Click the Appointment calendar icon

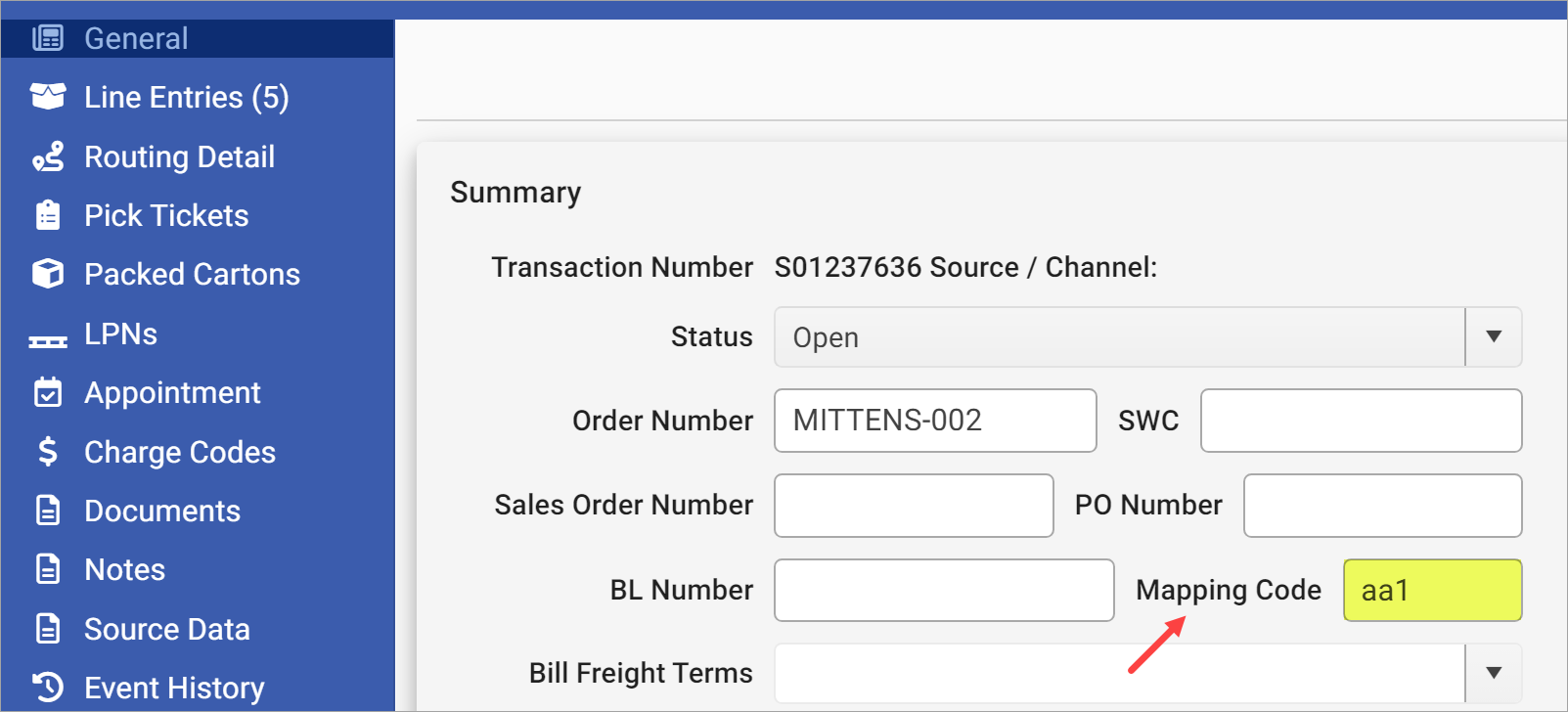(x=47, y=392)
